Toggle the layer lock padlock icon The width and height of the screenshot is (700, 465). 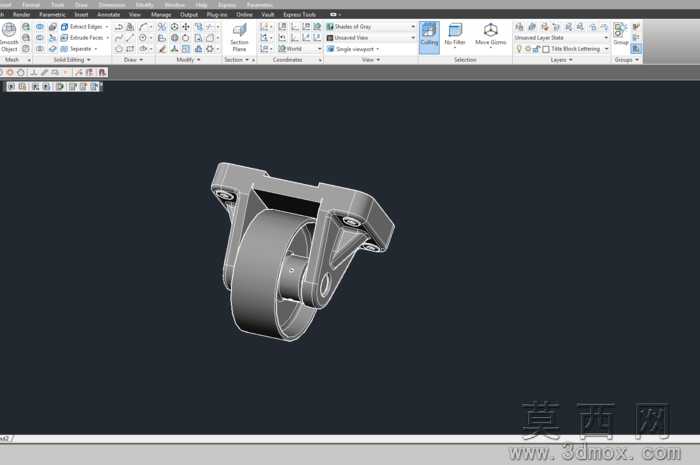click(536, 49)
